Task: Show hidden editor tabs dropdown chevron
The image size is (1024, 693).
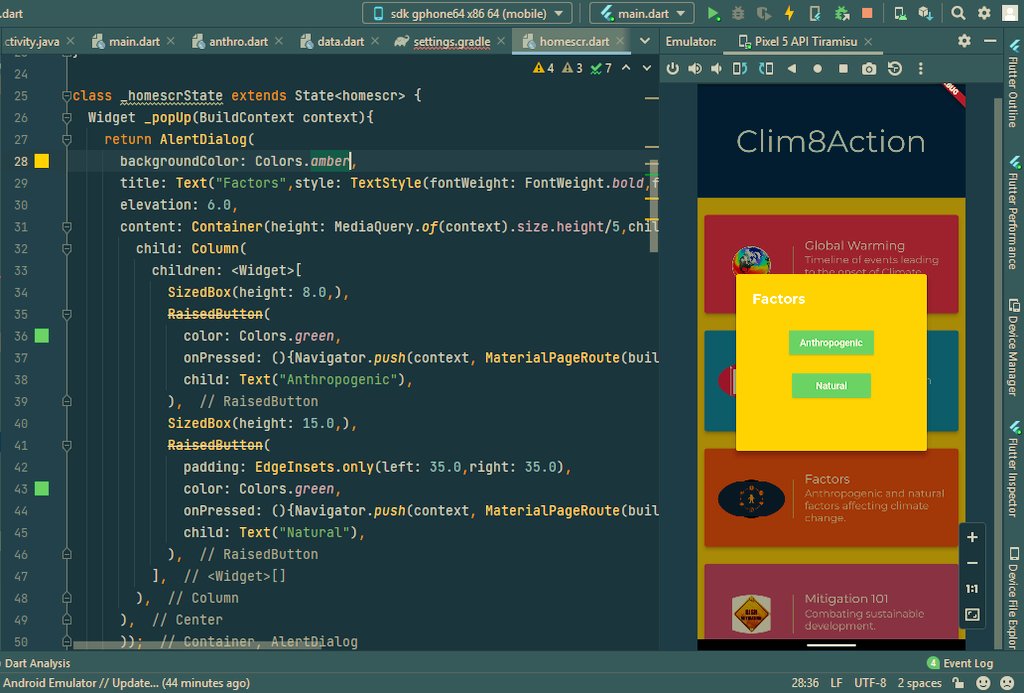Action: coord(645,41)
